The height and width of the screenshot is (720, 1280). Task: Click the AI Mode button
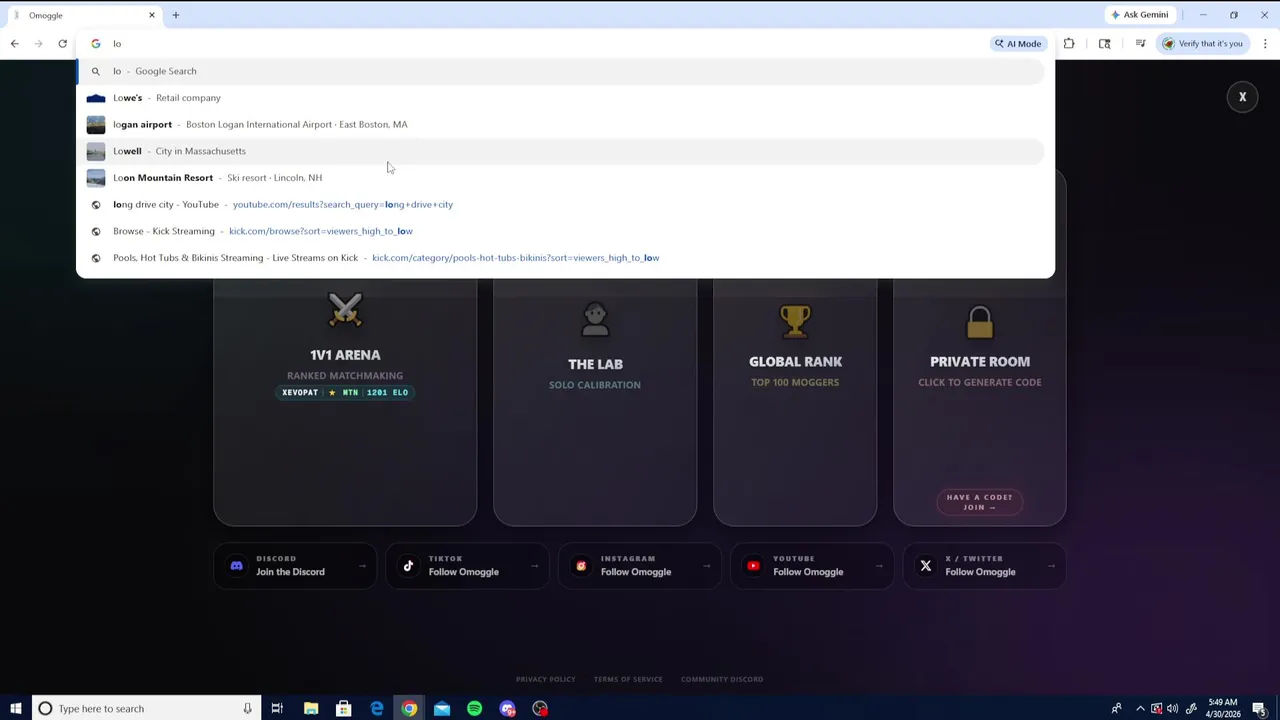pos(1018,43)
